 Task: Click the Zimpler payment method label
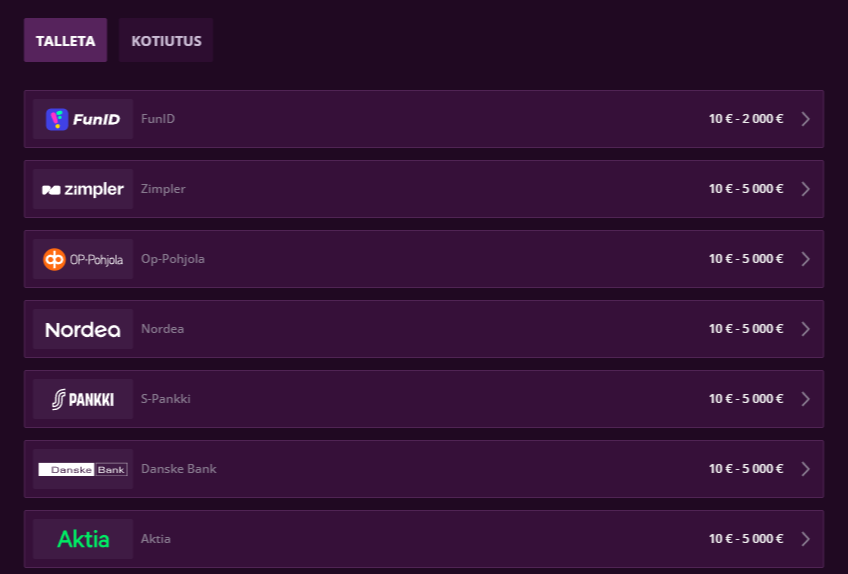click(163, 189)
